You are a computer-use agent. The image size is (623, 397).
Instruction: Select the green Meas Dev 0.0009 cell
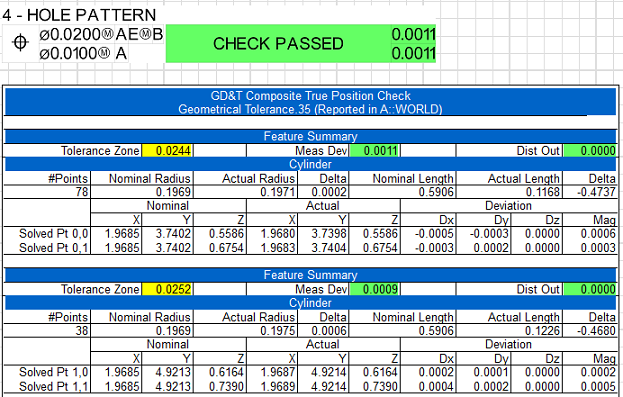tap(374, 289)
